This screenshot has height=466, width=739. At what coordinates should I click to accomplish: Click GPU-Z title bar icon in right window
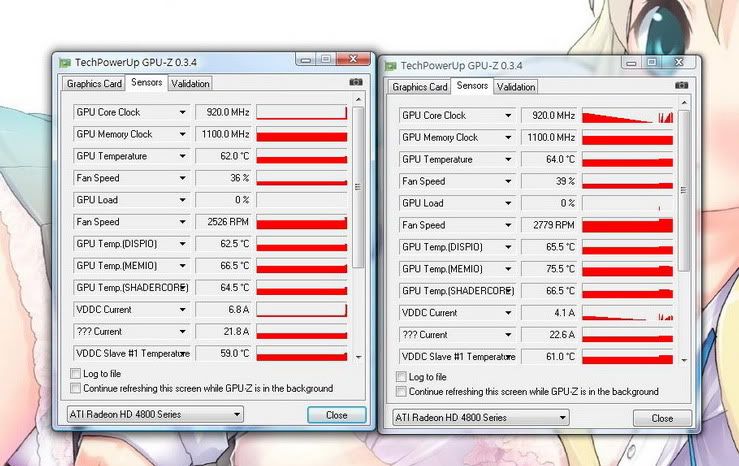[x=392, y=64]
